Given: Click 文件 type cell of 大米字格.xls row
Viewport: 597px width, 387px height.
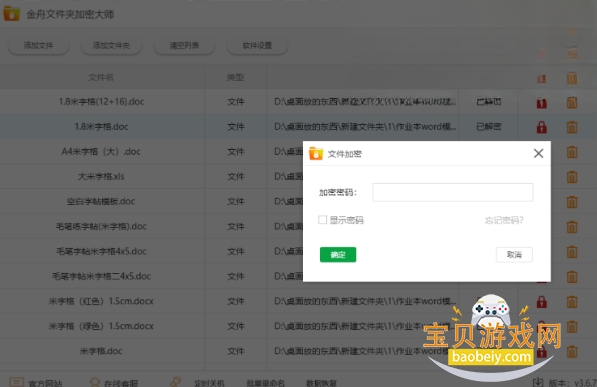Looking at the screenshot, I should (236, 176).
